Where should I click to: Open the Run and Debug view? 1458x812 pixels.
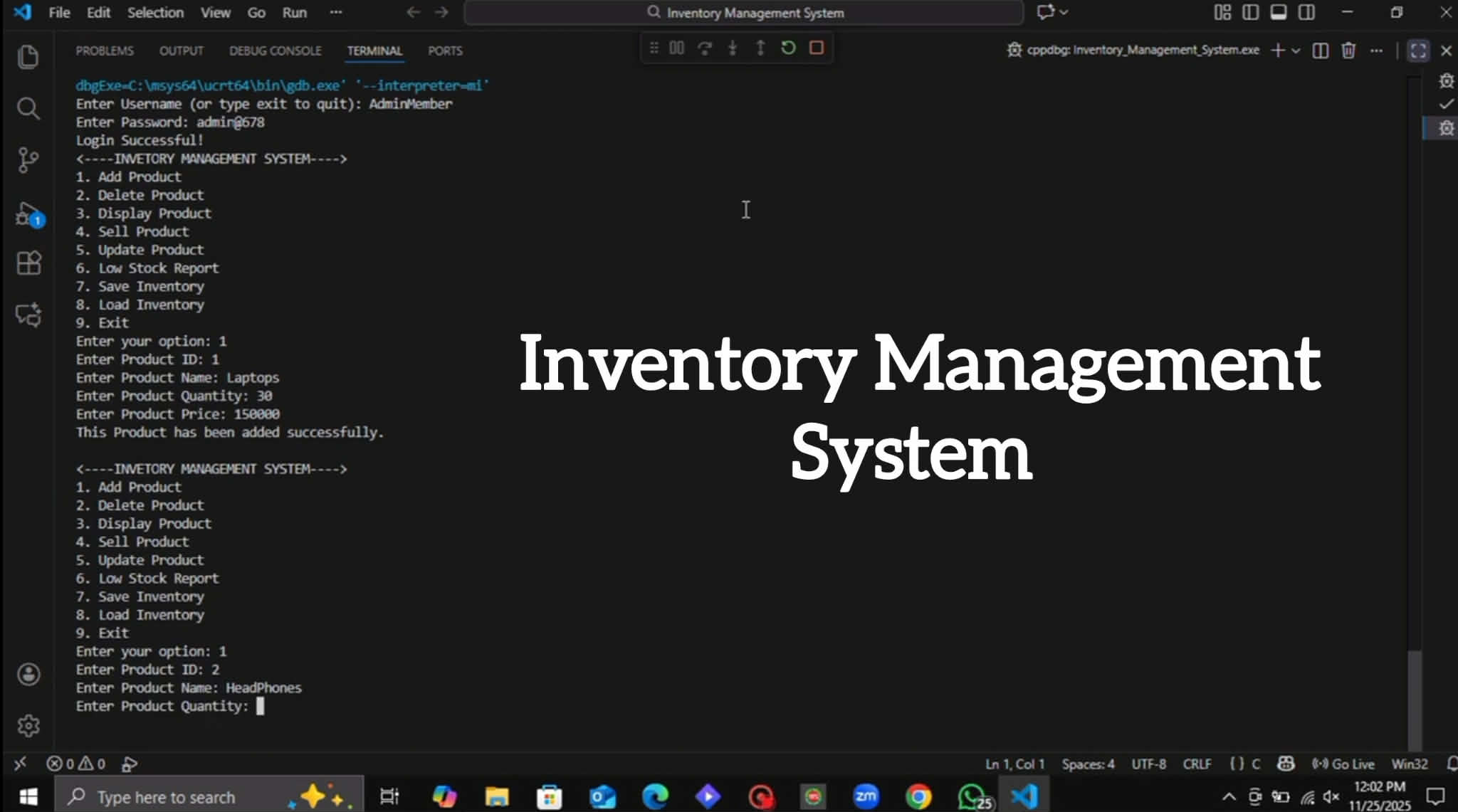pos(28,213)
